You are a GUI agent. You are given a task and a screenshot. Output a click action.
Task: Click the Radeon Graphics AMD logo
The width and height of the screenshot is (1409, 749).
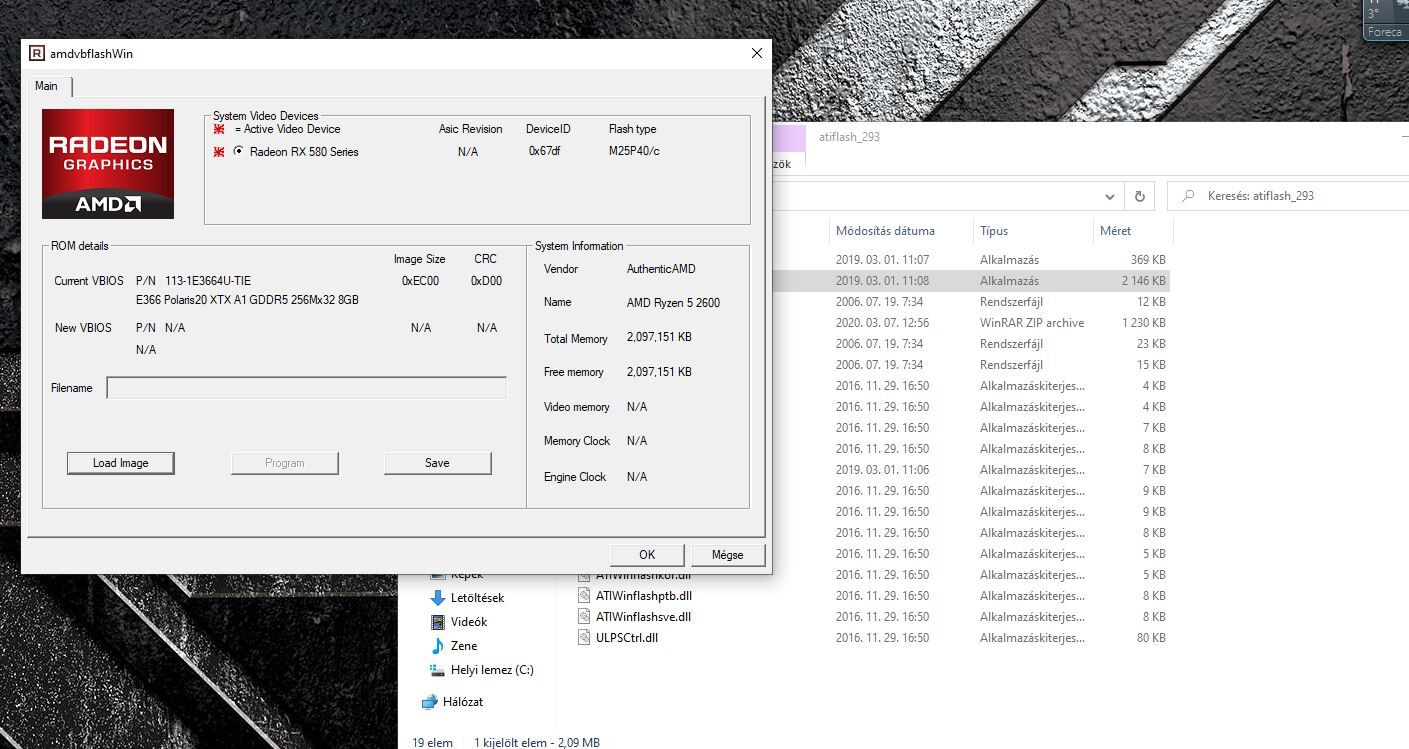click(x=108, y=164)
